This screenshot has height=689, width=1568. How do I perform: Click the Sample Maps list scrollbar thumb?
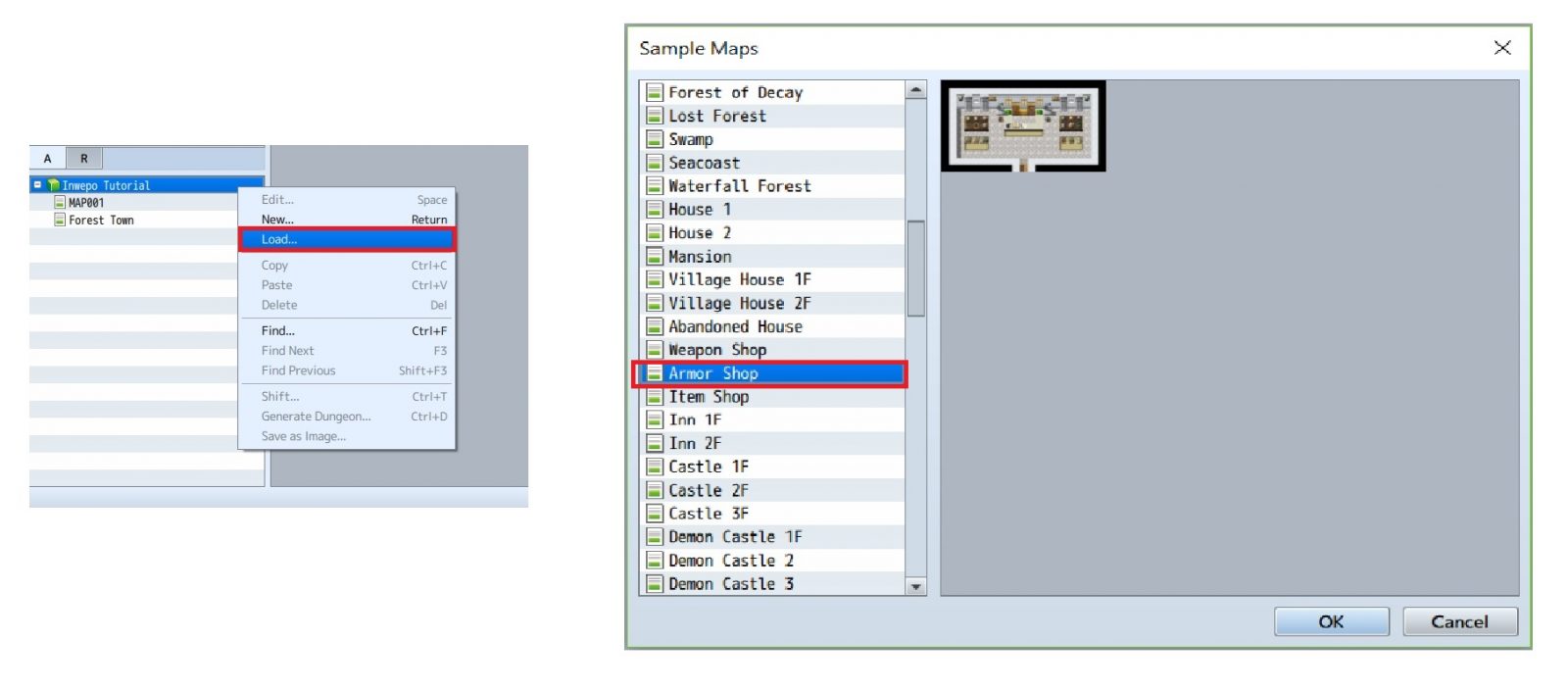916,269
